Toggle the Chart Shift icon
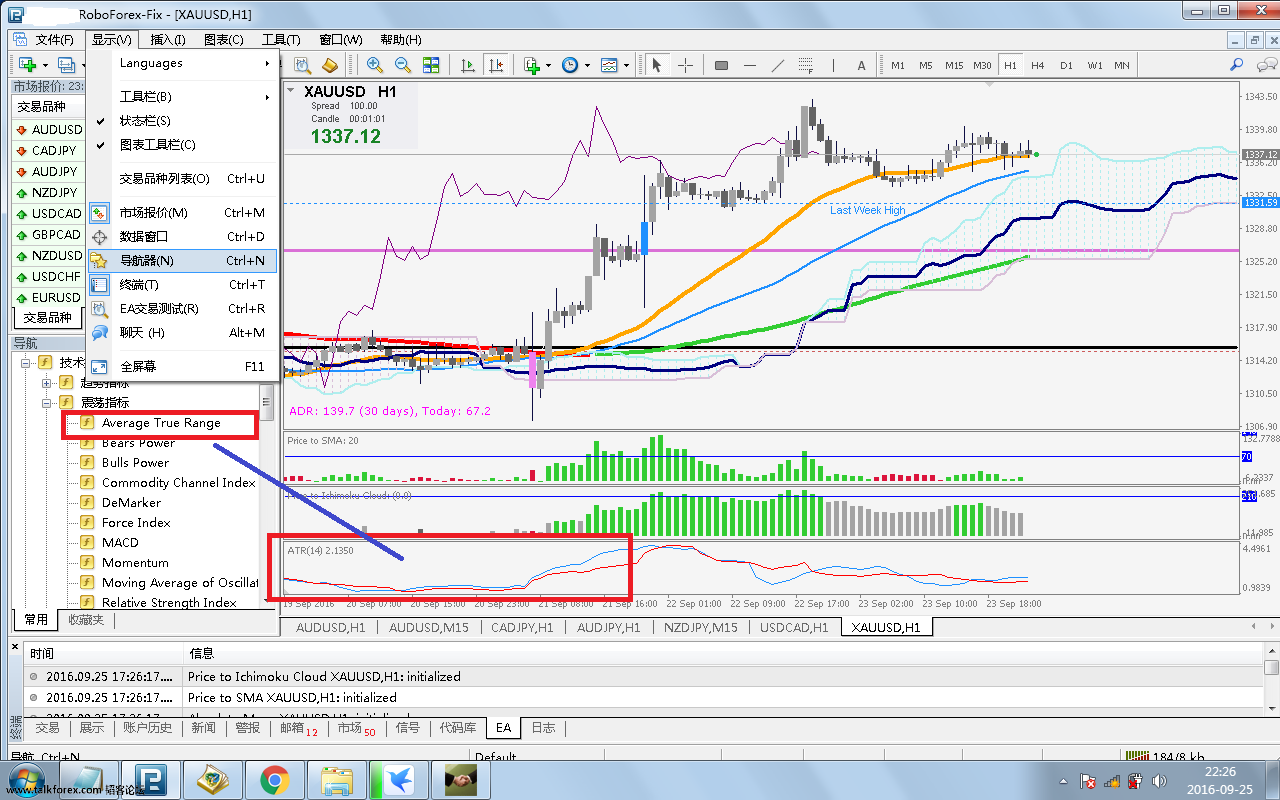1280x800 pixels. [495, 65]
